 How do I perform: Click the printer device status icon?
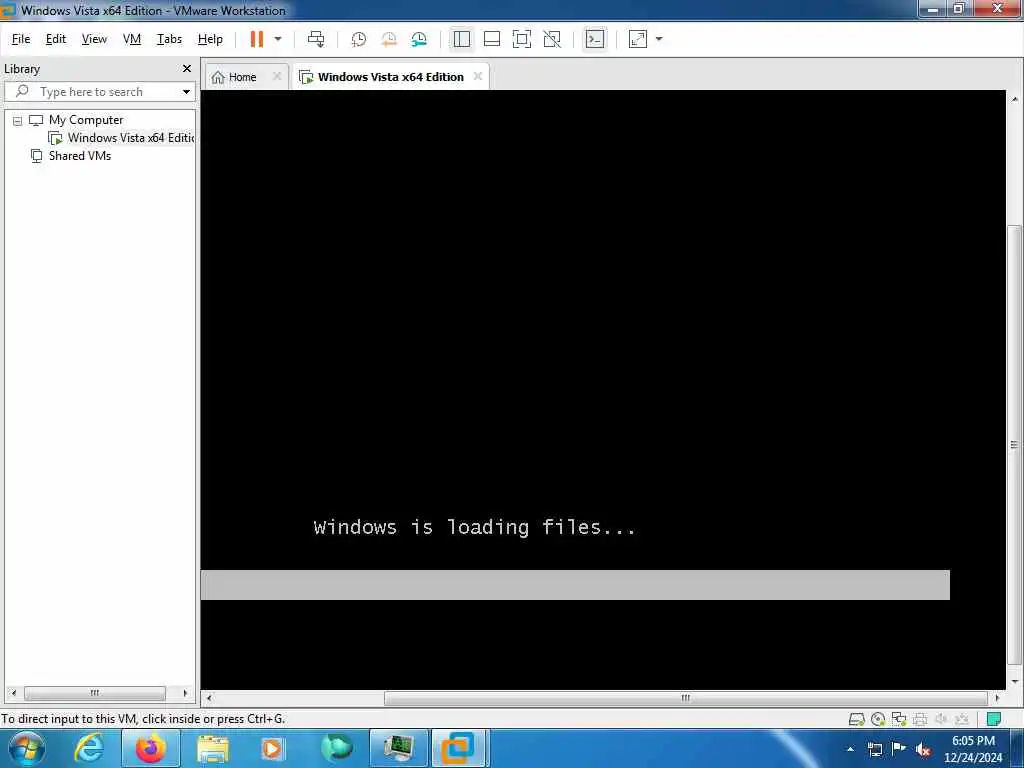point(920,719)
